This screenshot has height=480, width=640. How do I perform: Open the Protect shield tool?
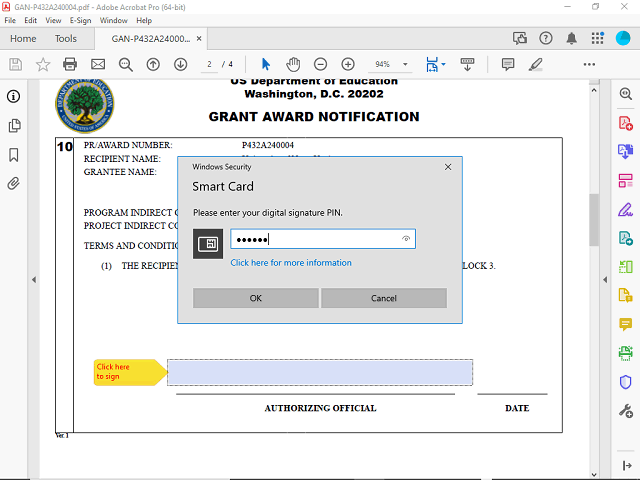click(625, 382)
